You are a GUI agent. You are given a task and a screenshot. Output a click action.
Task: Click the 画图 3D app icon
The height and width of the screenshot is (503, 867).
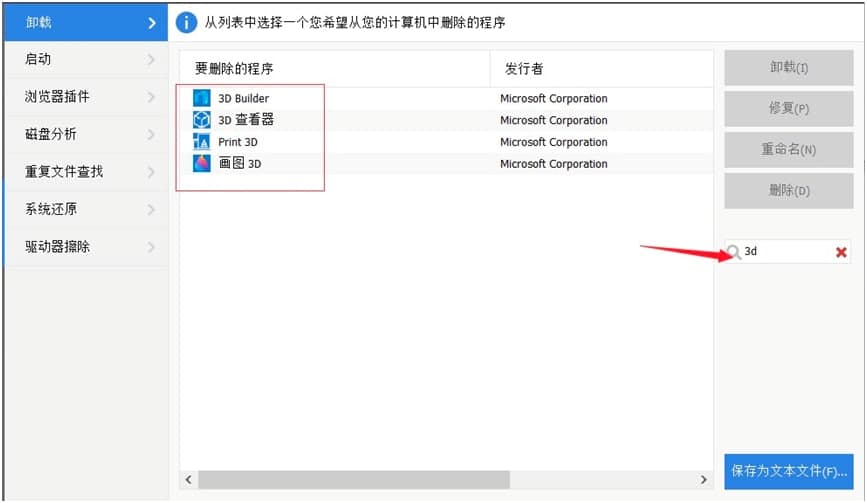point(201,163)
